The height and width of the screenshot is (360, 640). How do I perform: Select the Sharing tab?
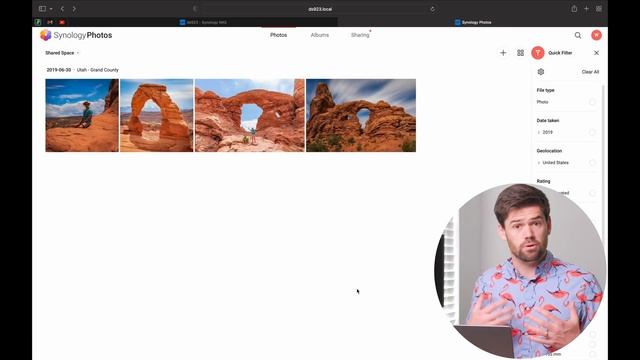coord(360,35)
